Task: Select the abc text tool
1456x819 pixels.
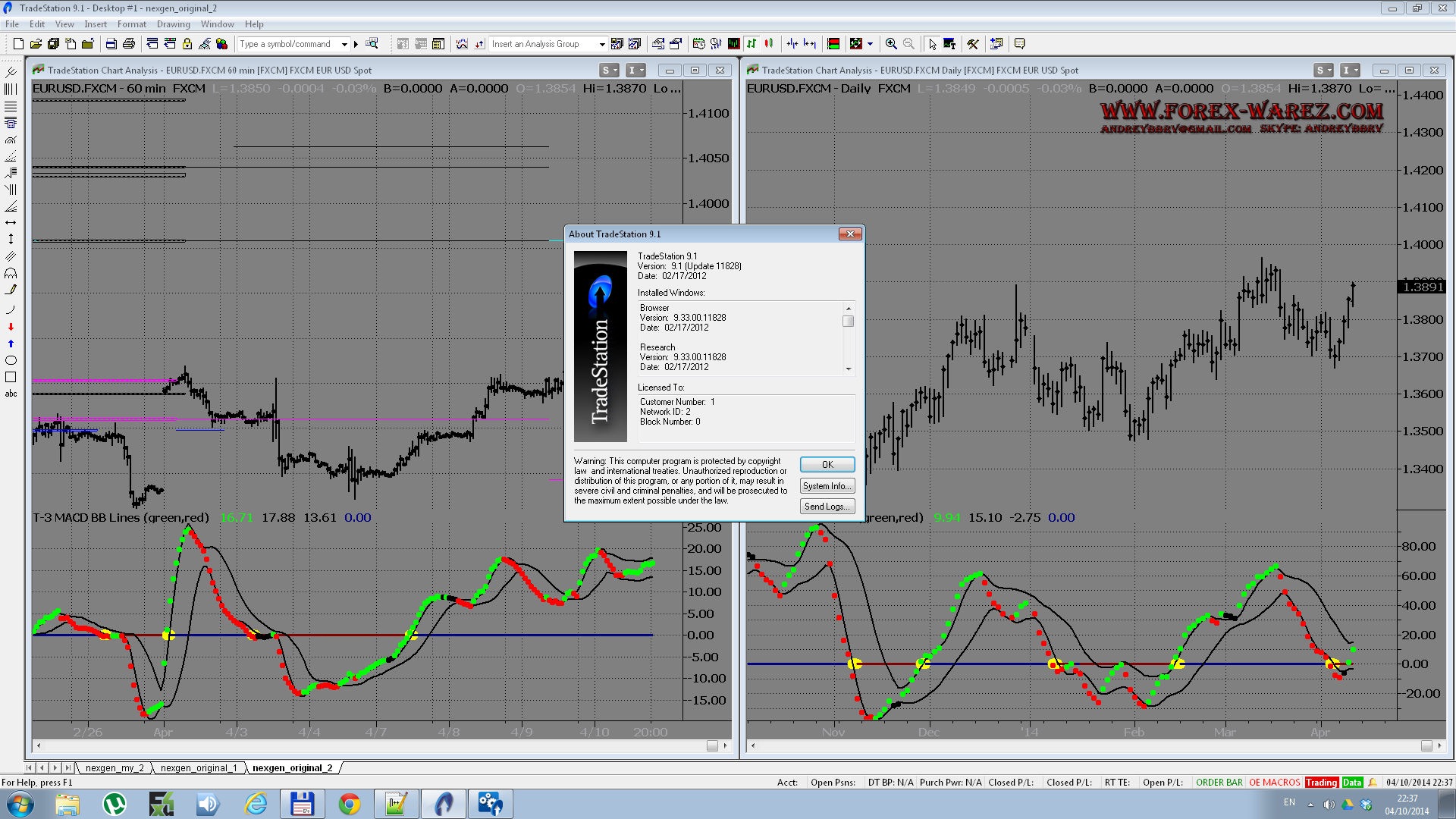Action: [11, 394]
